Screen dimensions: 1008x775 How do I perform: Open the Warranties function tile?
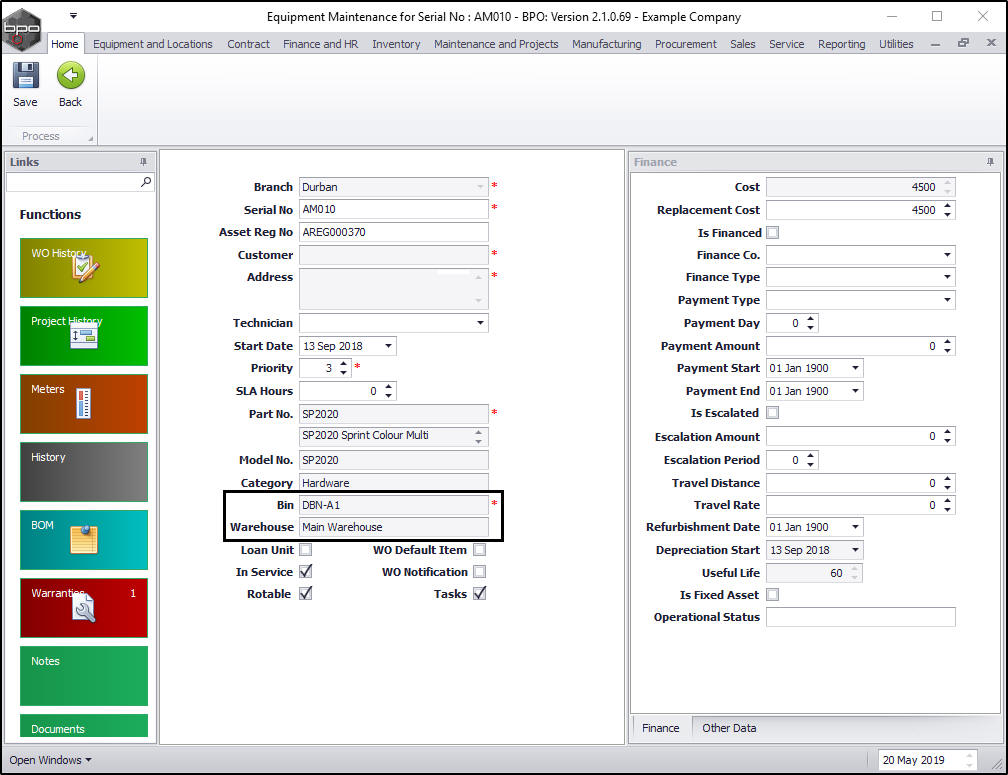[x=84, y=608]
